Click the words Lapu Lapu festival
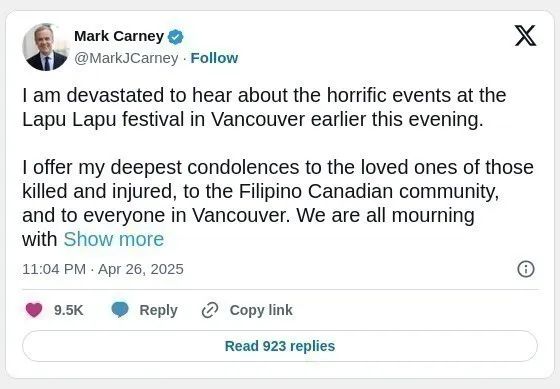 point(103,119)
